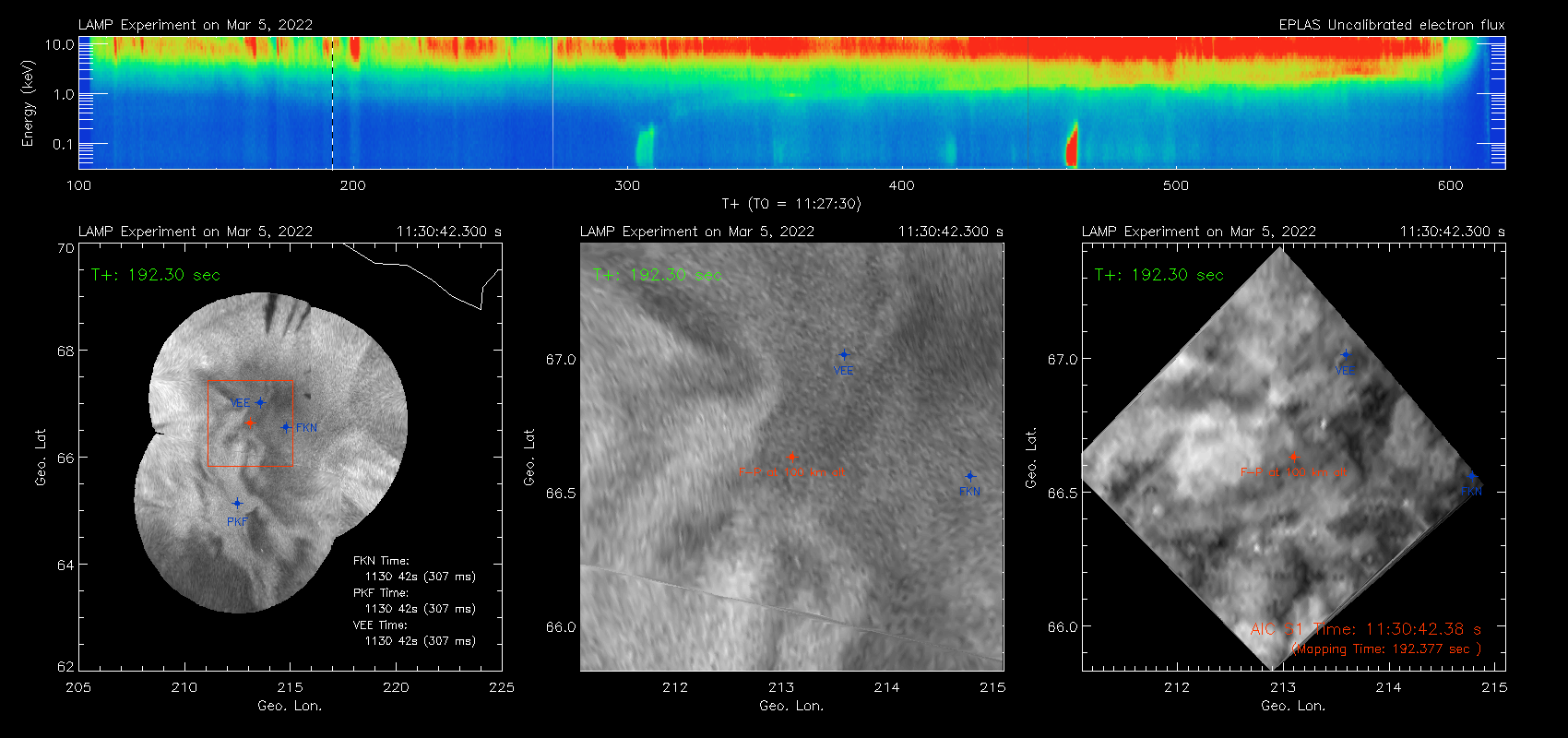The width and height of the screenshot is (1568, 738).
Task: Click the bright red low-energy burst near T+460
Action: 1072,144
